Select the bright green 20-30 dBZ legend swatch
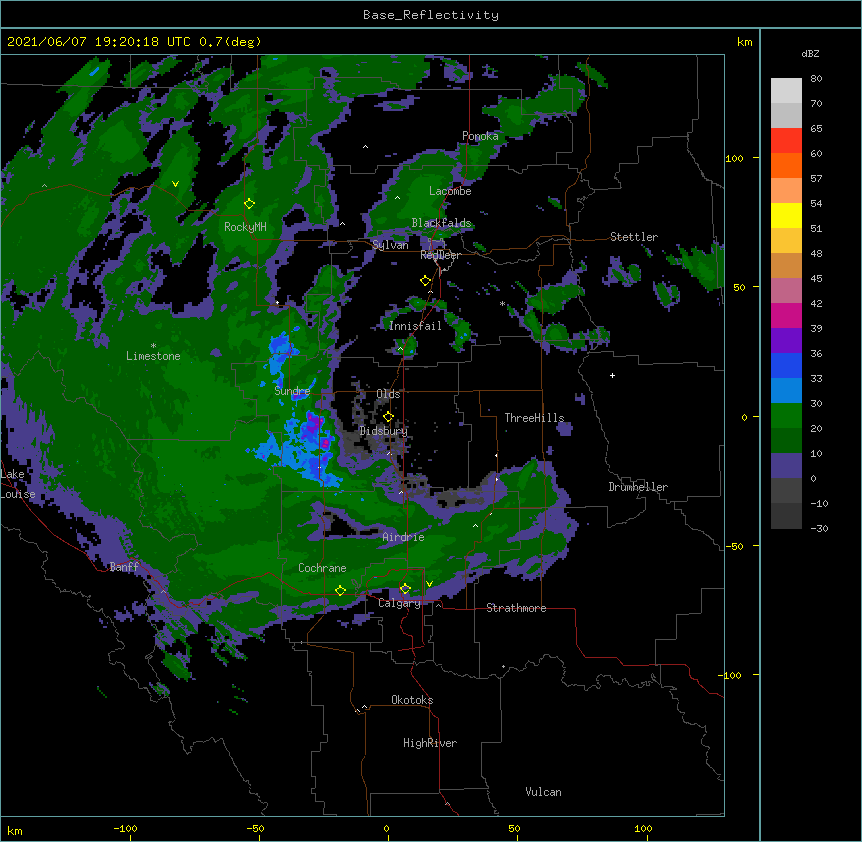The width and height of the screenshot is (862, 842). point(786,416)
